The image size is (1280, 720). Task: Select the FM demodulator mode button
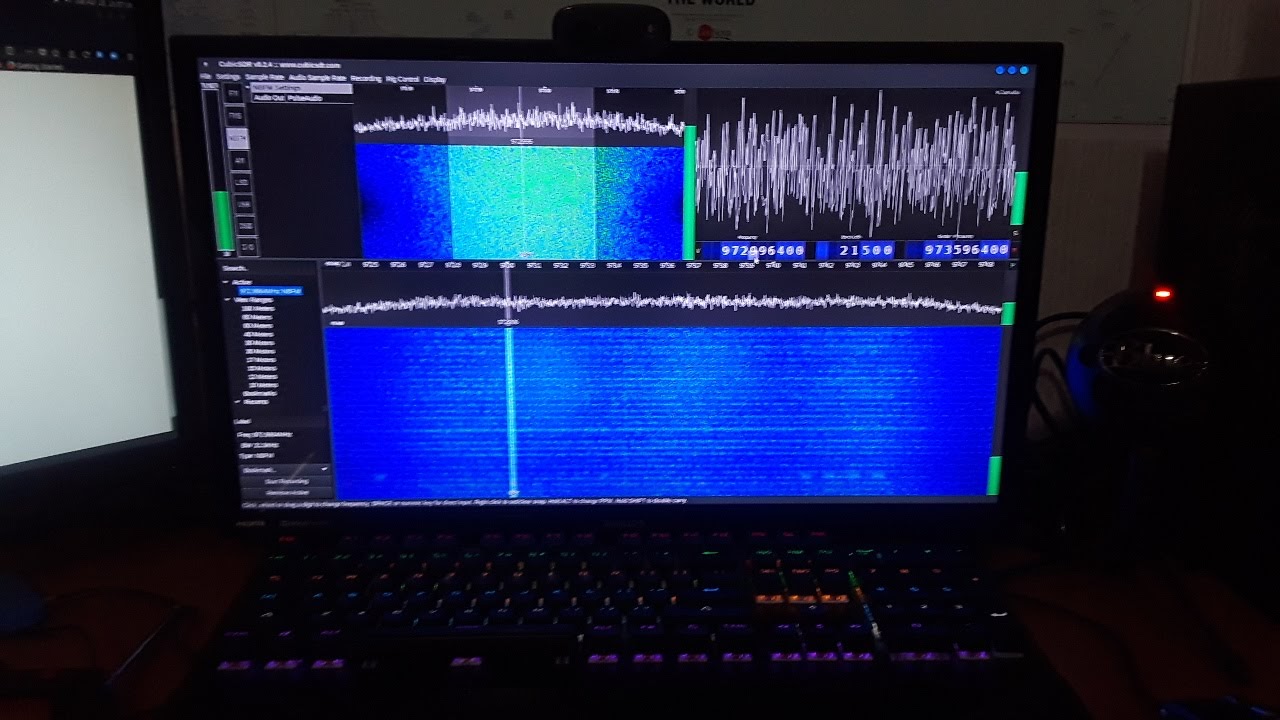tap(234, 93)
